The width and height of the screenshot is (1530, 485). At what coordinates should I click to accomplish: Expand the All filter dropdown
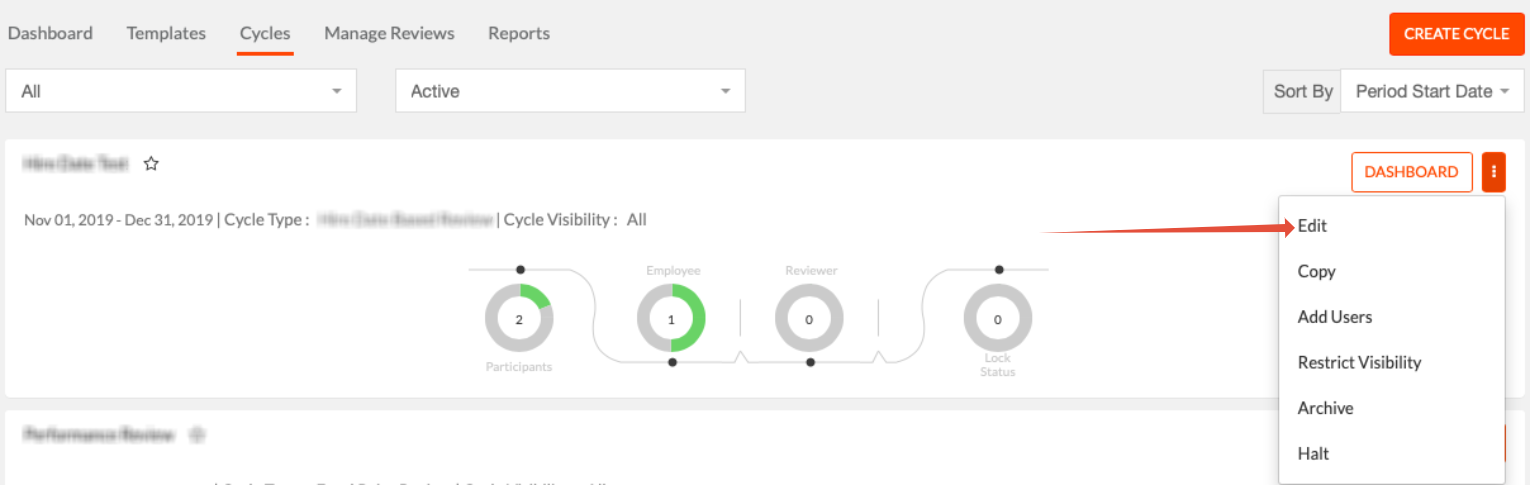[181, 91]
